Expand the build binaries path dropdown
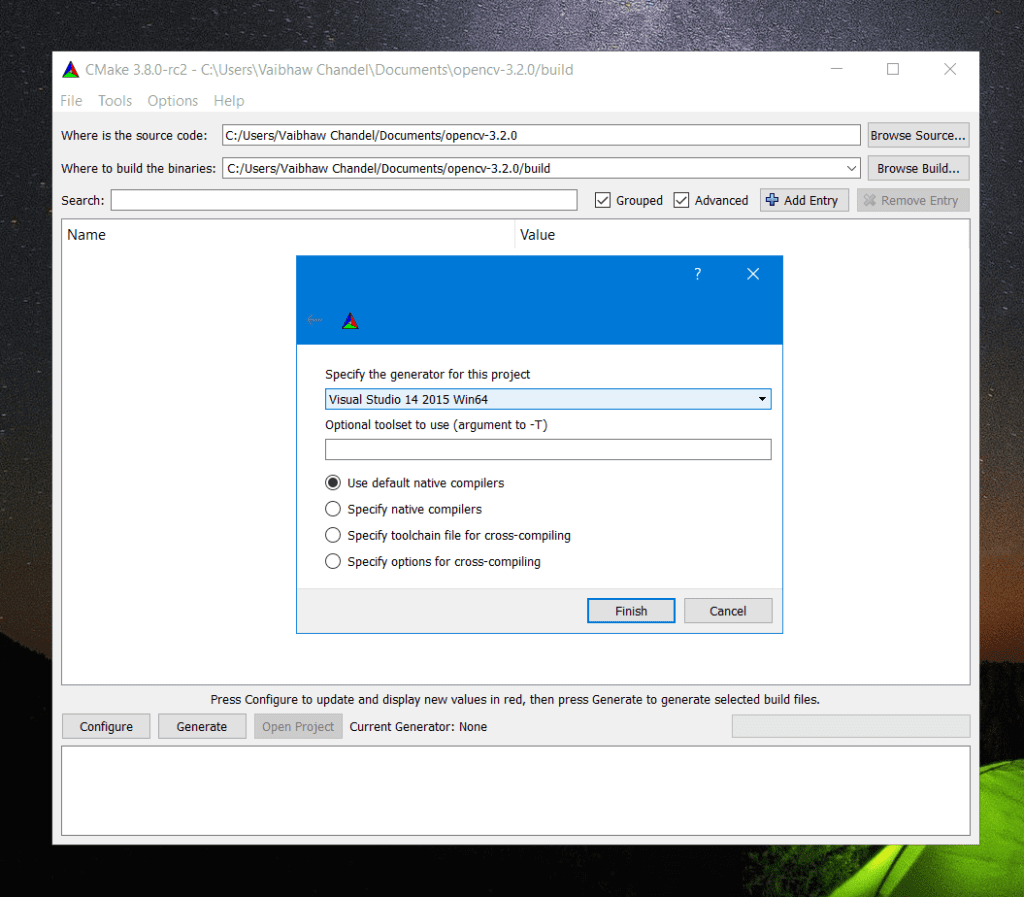 click(852, 168)
